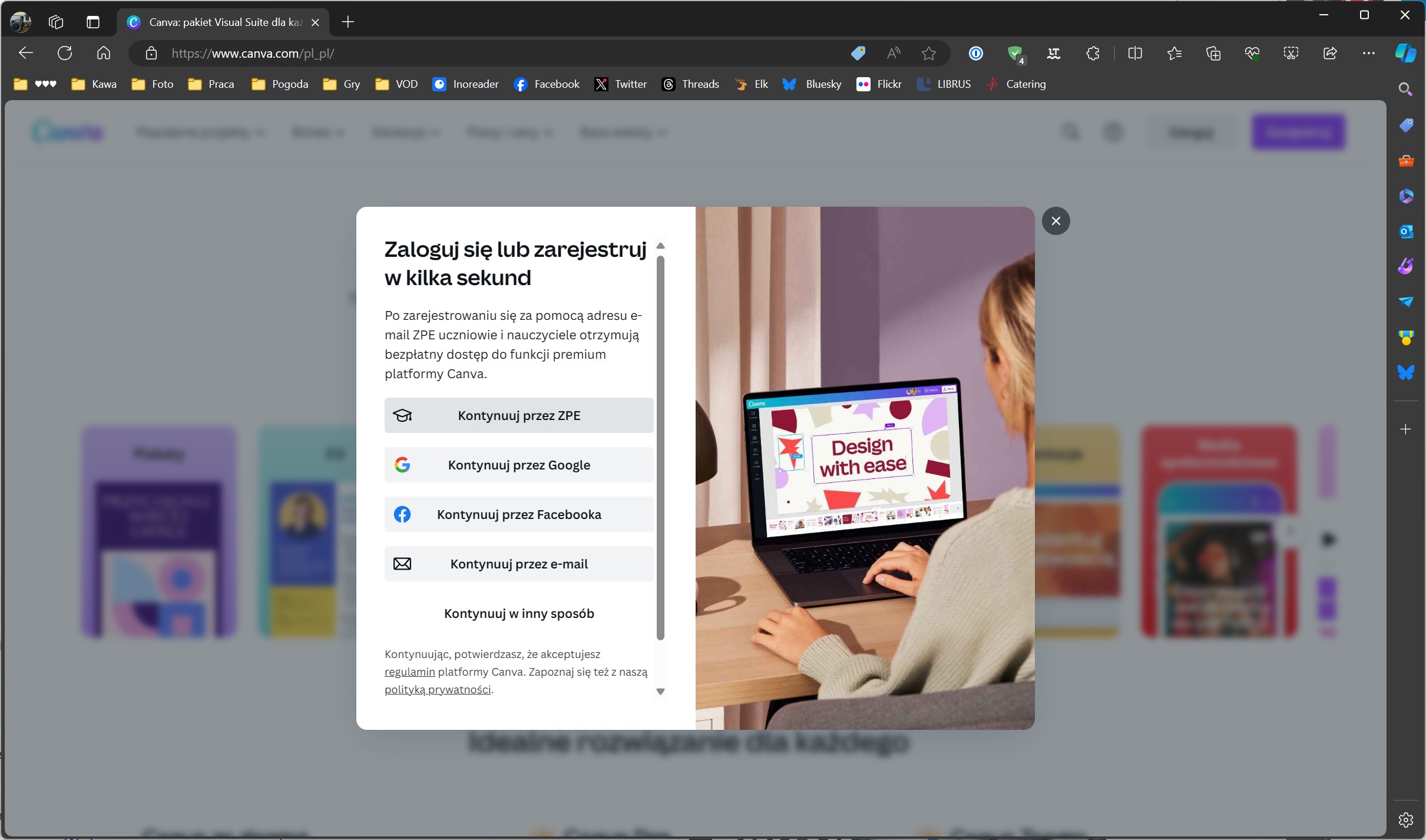
Task: Click the Web capture screenshot icon in toolbar
Action: 1291,53
